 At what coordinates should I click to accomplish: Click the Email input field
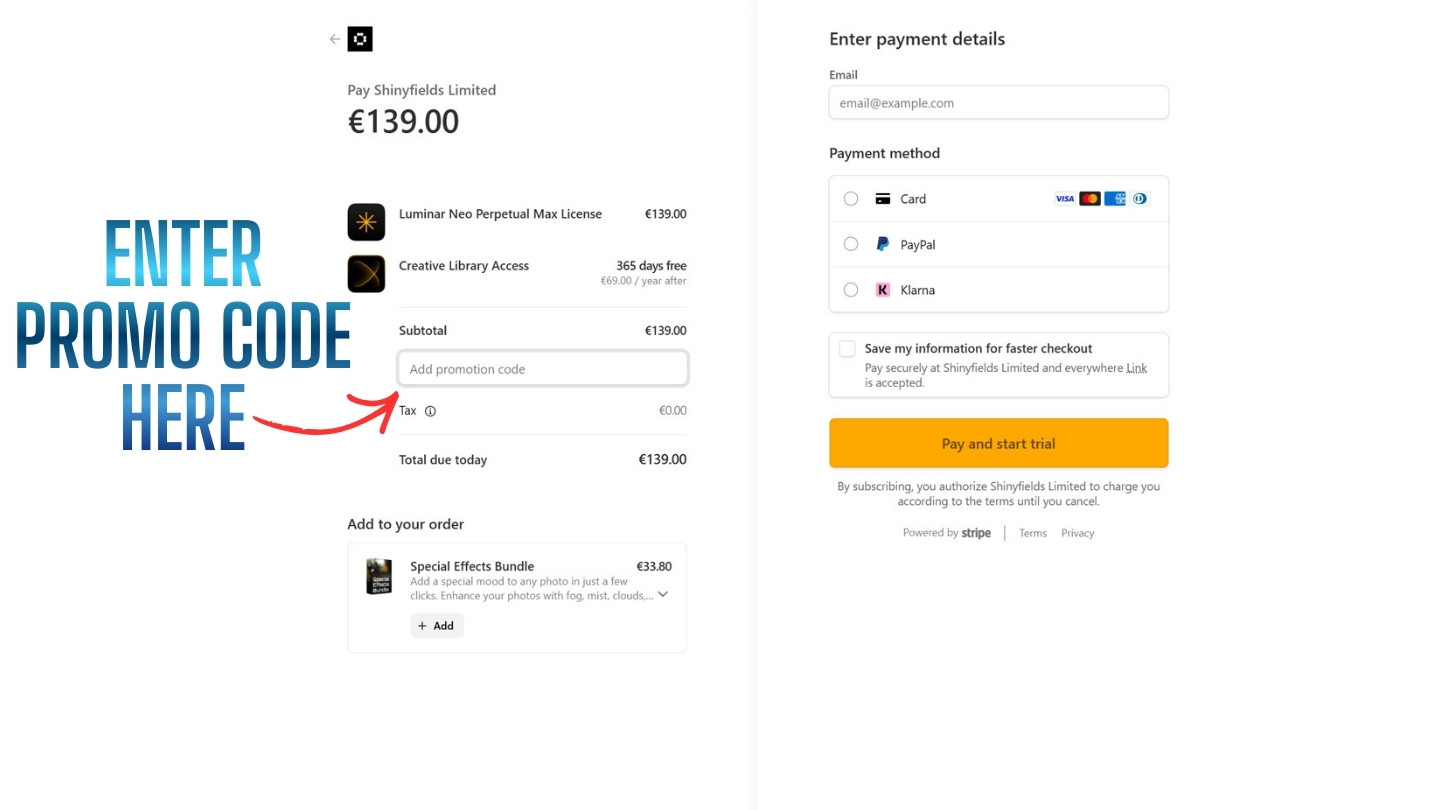(998, 103)
